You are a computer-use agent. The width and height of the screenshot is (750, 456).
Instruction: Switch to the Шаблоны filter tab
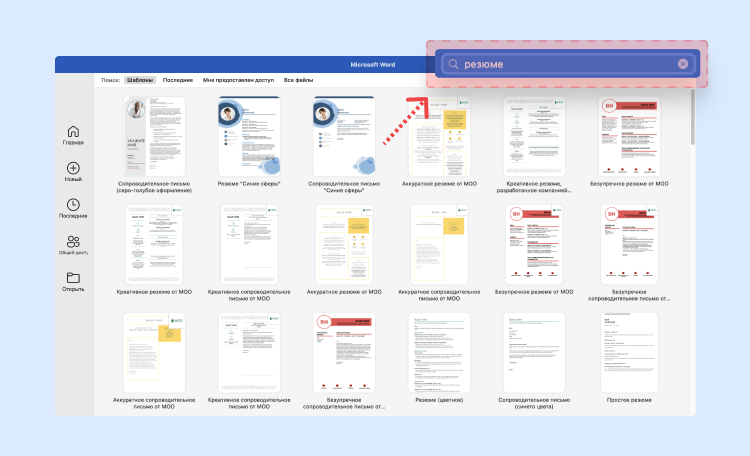click(x=139, y=79)
